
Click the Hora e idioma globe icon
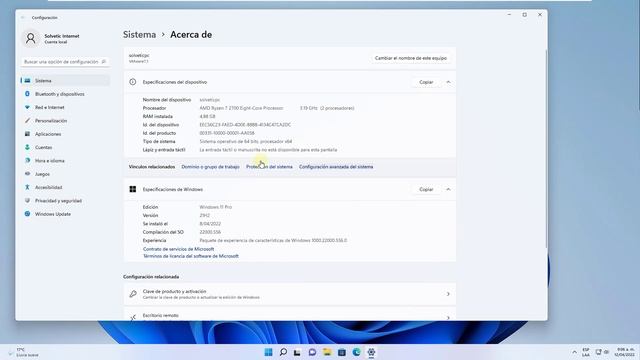(27, 161)
